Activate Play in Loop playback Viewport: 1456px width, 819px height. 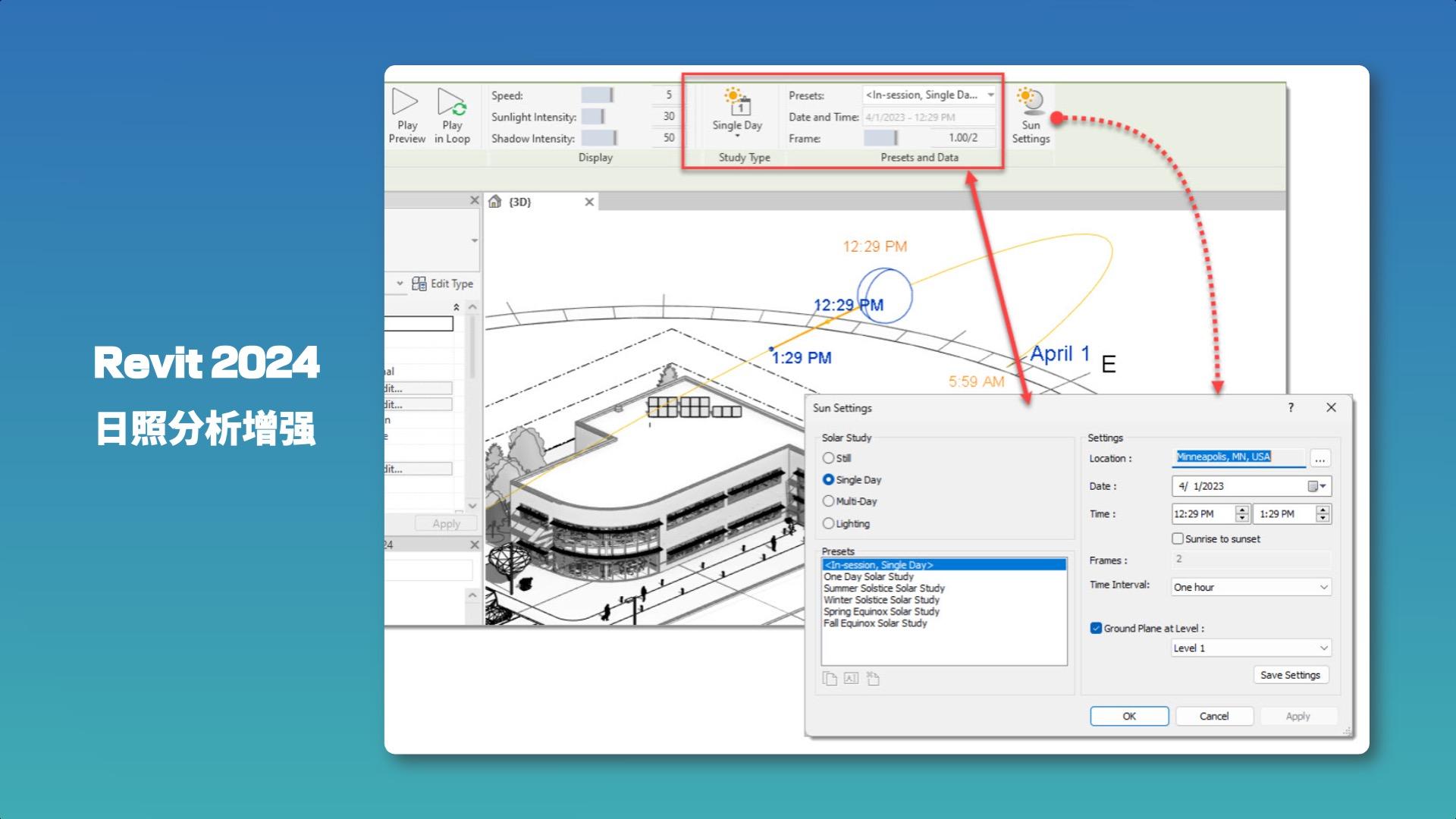[x=453, y=114]
